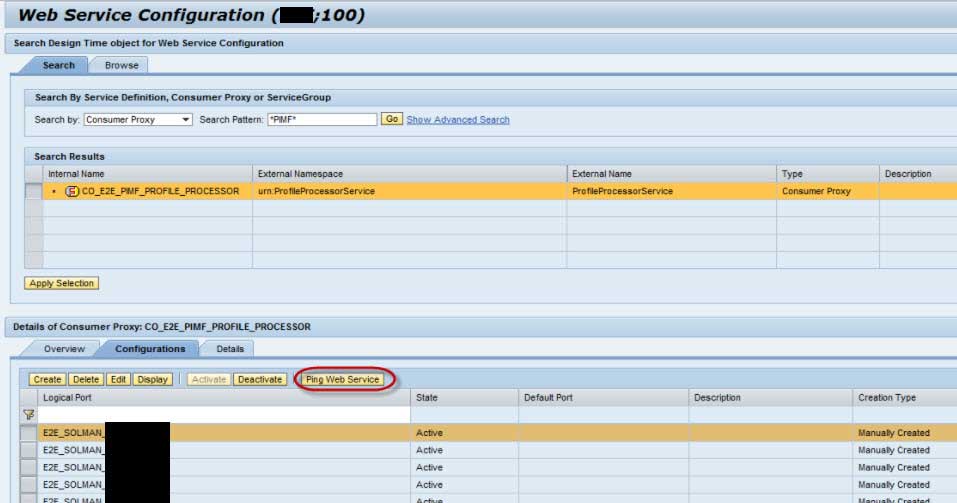The height and width of the screenshot is (503, 957).
Task: Click the Logical Port filter input row
Action: tap(224, 414)
